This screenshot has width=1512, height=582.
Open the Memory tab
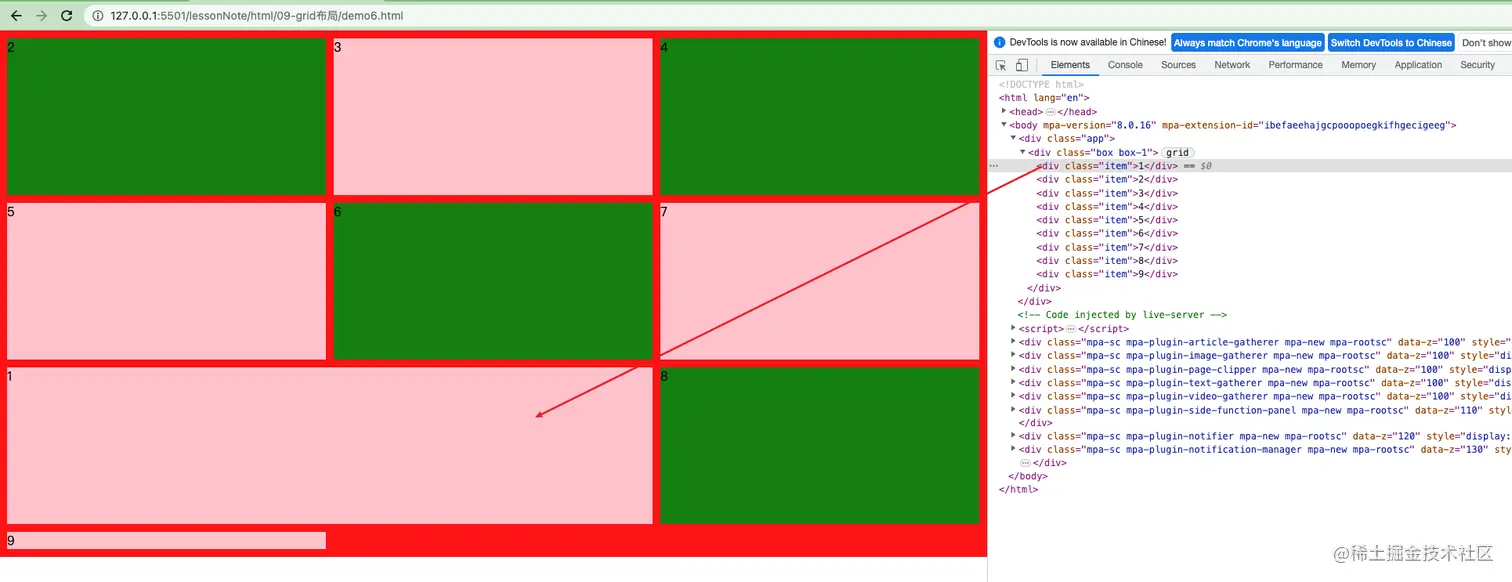1358,65
